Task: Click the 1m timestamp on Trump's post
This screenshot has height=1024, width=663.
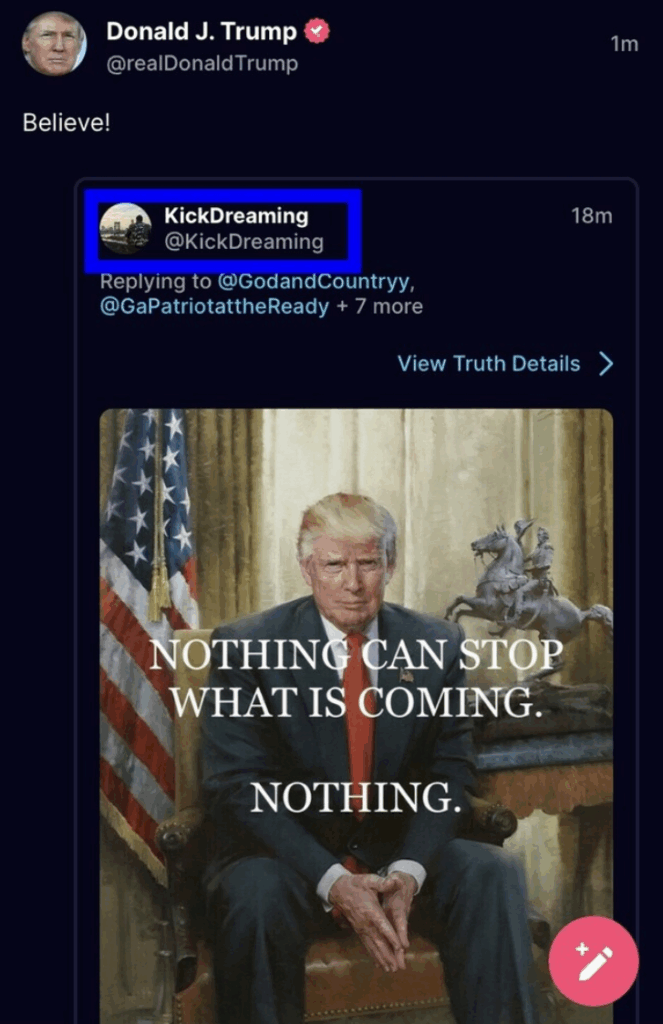Action: tap(624, 44)
